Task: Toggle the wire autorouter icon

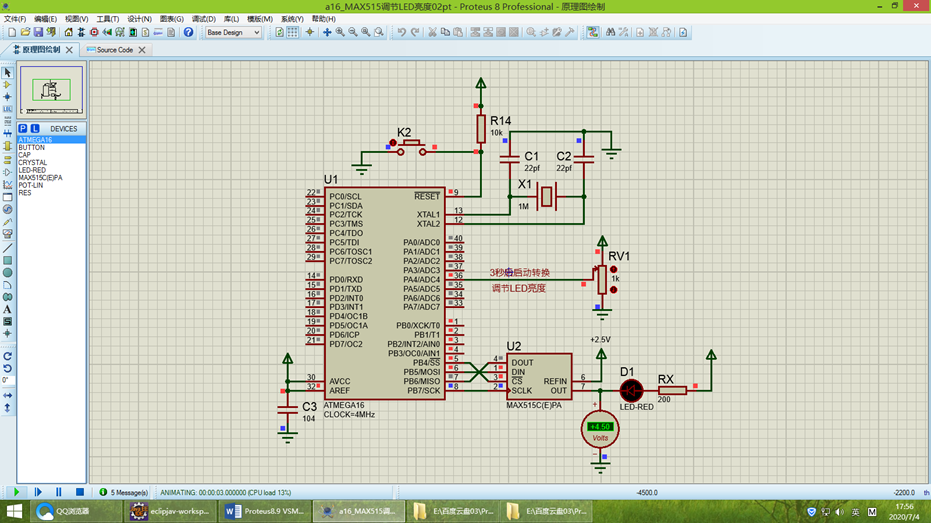Action: (593, 33)
